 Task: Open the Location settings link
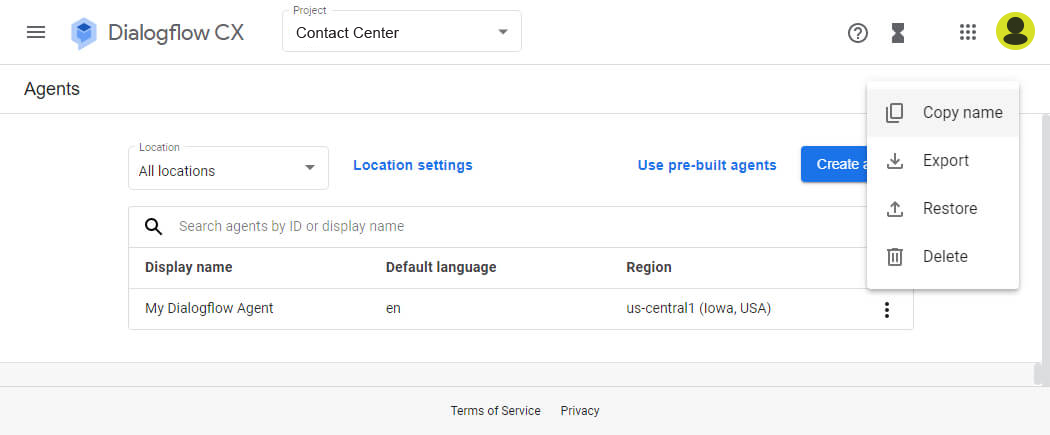click(x=412, y=165)
